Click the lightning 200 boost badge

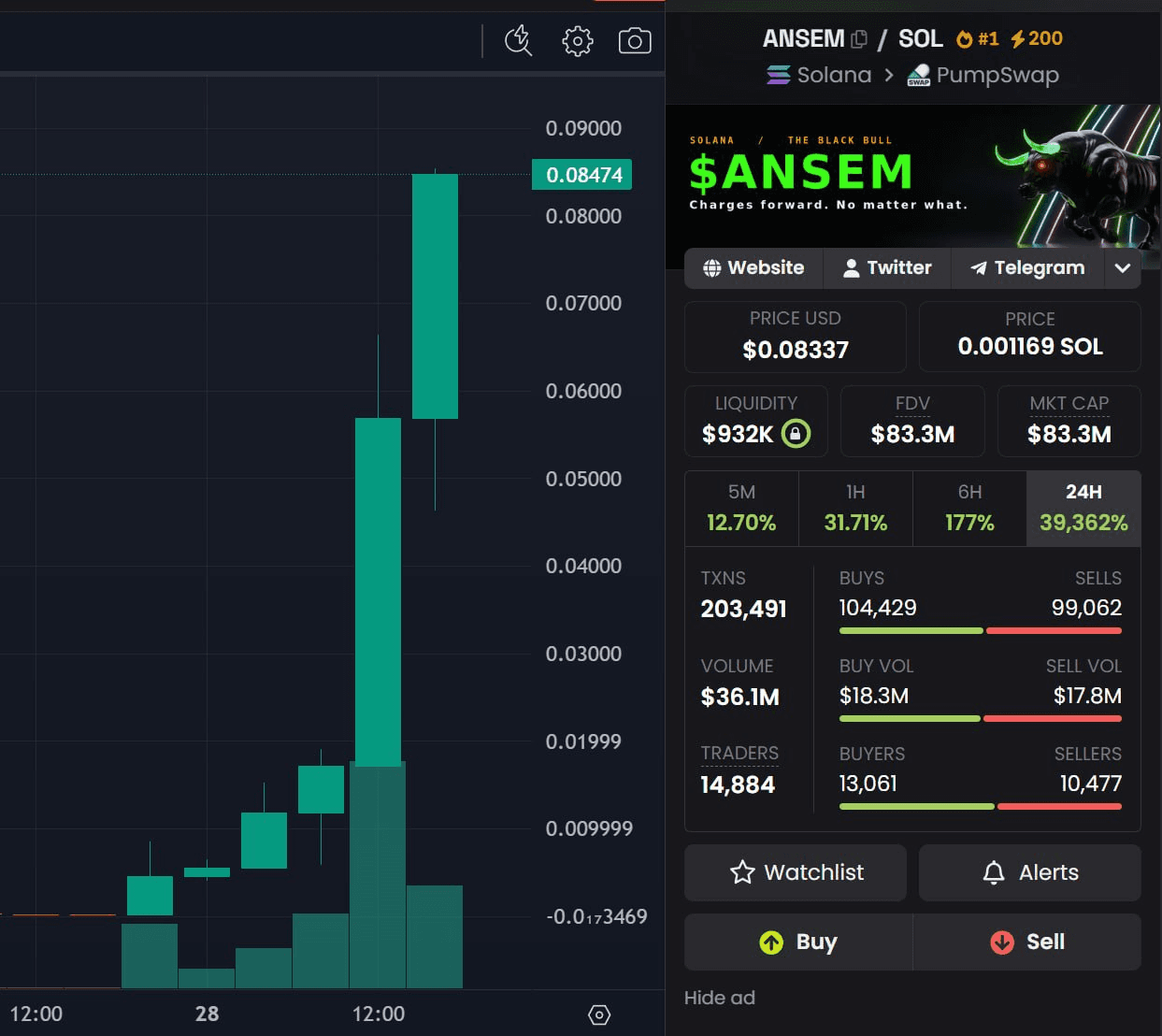[x=1036, y=38]
